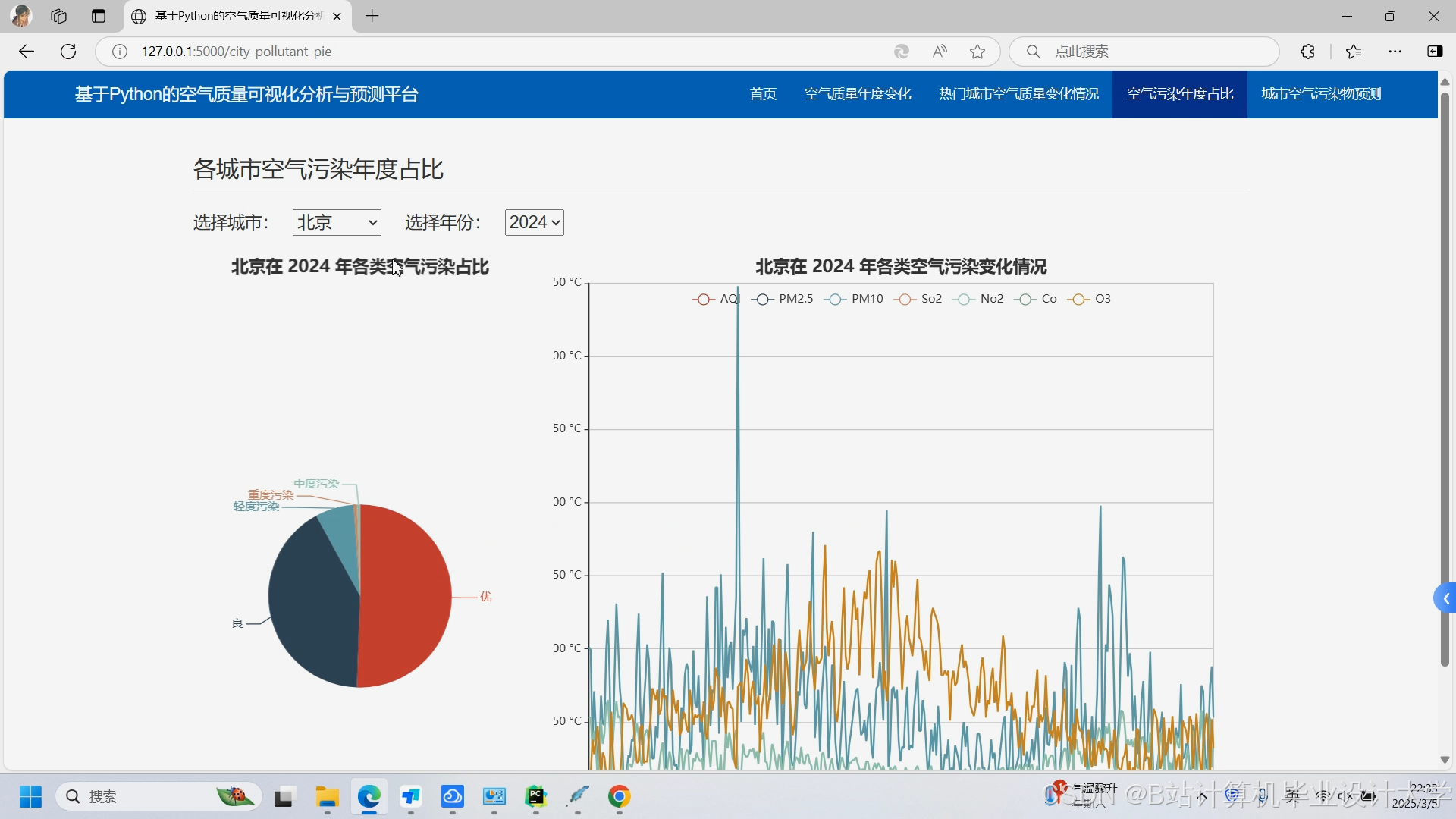1456x819 pixels.
Task: Open the year dropdown showing 2024
Action: [x=534, y=222]
